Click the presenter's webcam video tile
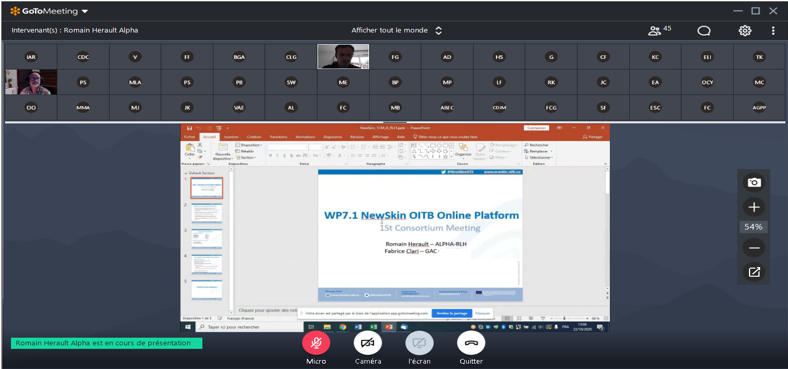Image resolution: width=788 pixels, height=369 pixels. coord(343,56)
